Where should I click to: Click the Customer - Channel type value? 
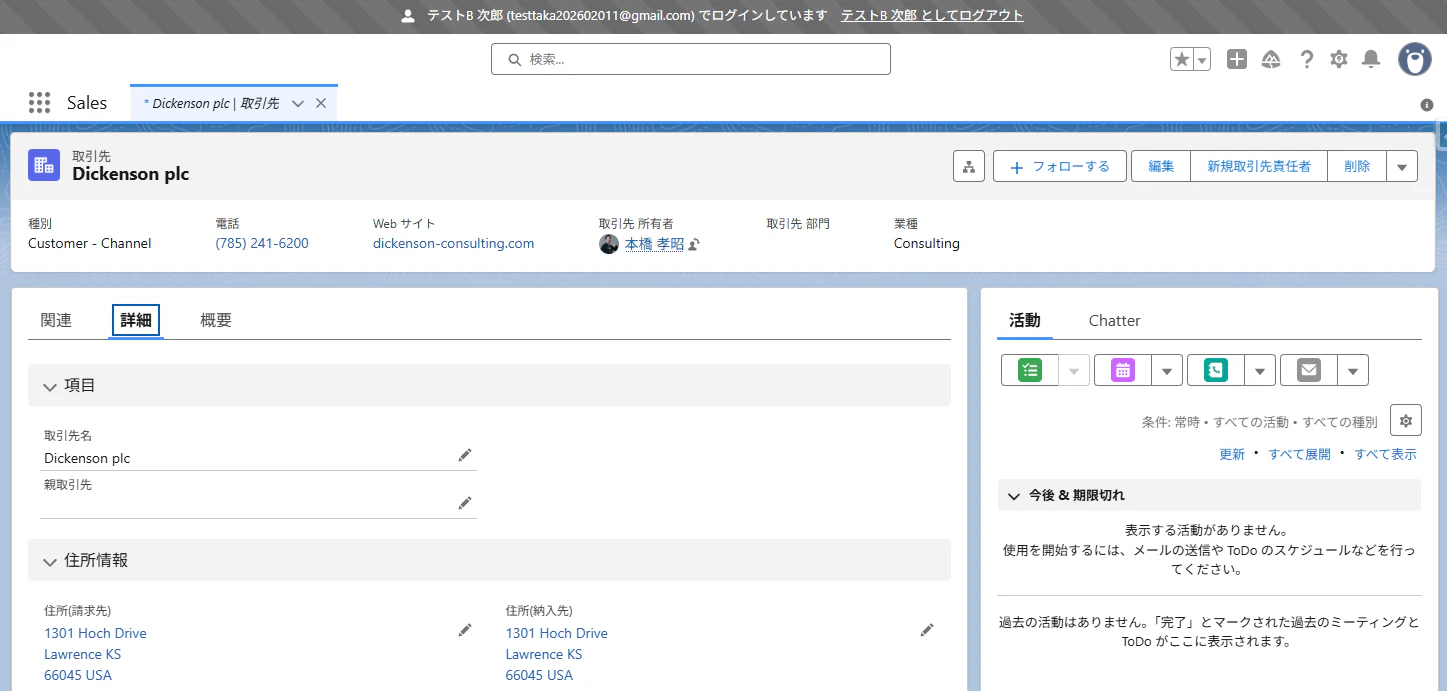tap(90, 243)
